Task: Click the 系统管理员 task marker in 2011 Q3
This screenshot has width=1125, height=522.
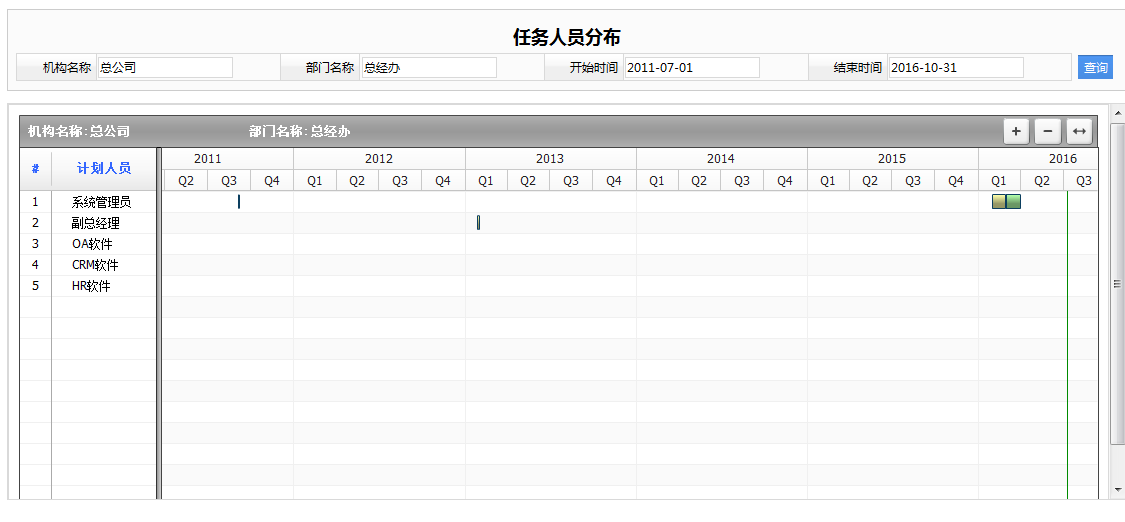Action: pyautogui.click(x=239, y=202)
